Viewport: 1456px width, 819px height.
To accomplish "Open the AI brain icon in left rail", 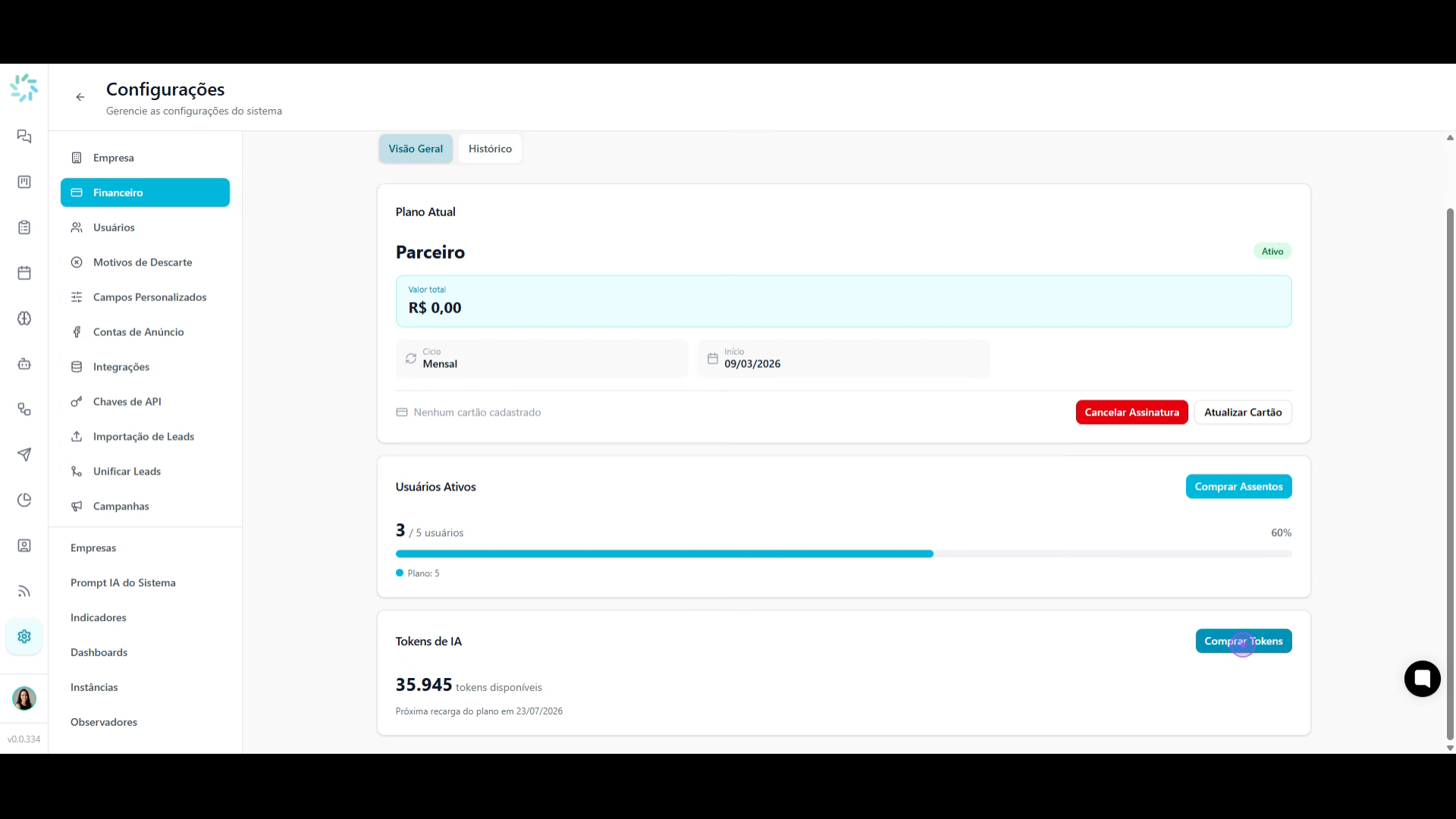I will (x=24, y=318).
